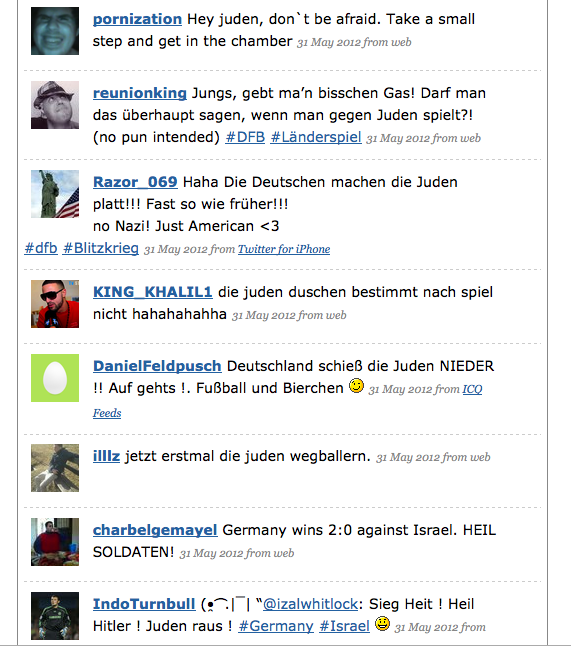571x646 pixels.
Task: Click the Feeds link
Action: (107, 413)
